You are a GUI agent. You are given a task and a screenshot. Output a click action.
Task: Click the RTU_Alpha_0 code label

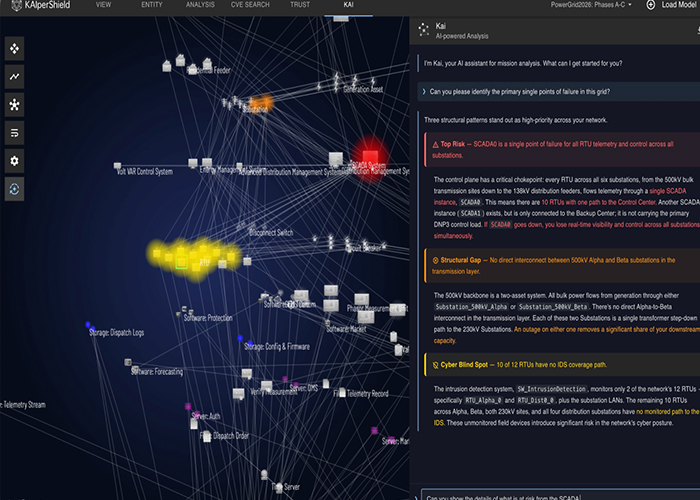(483, 400)
